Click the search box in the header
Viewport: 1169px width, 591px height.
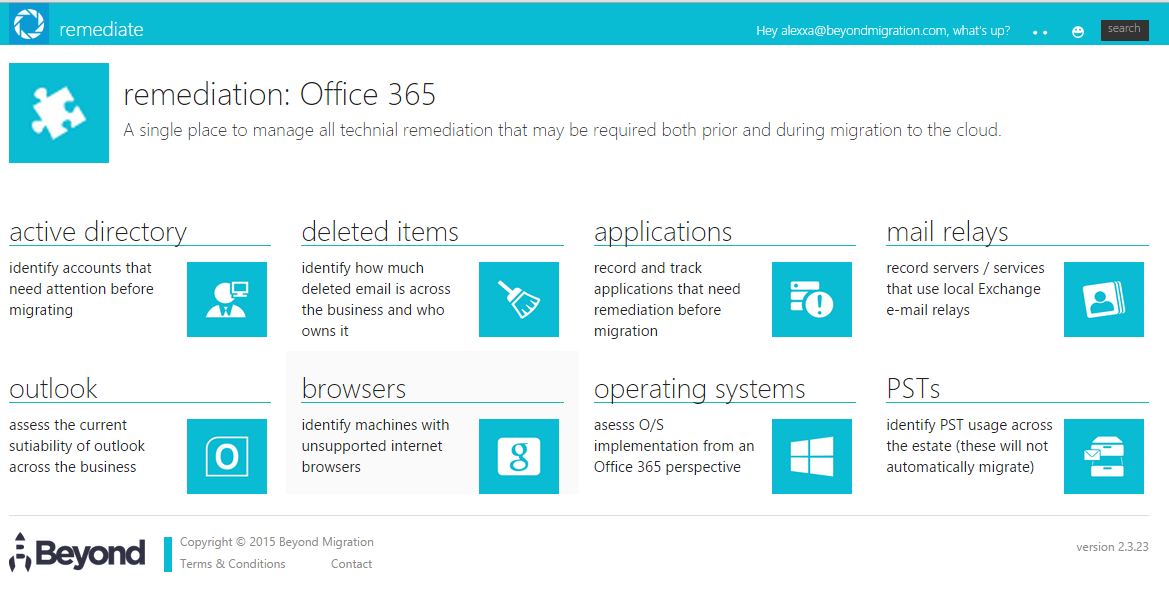(x=1124, y=30)
